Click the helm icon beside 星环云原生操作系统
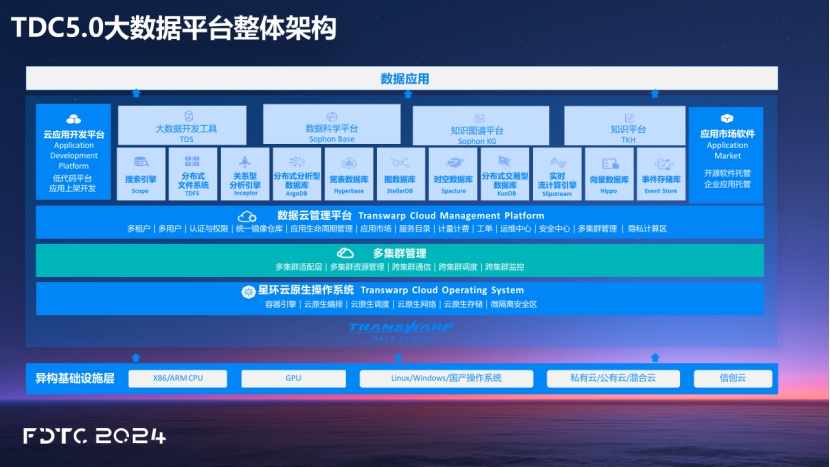The image size is (830, 467). (248, 291)
